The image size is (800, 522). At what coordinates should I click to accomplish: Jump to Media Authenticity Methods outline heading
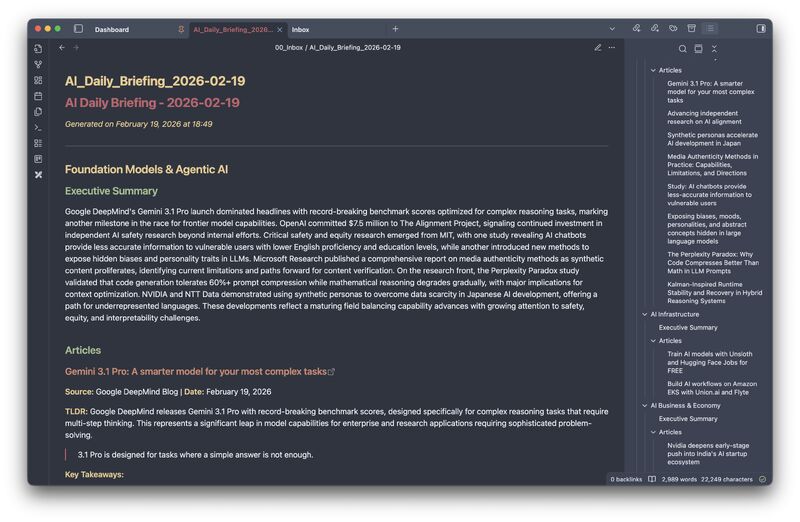[712, 165]
